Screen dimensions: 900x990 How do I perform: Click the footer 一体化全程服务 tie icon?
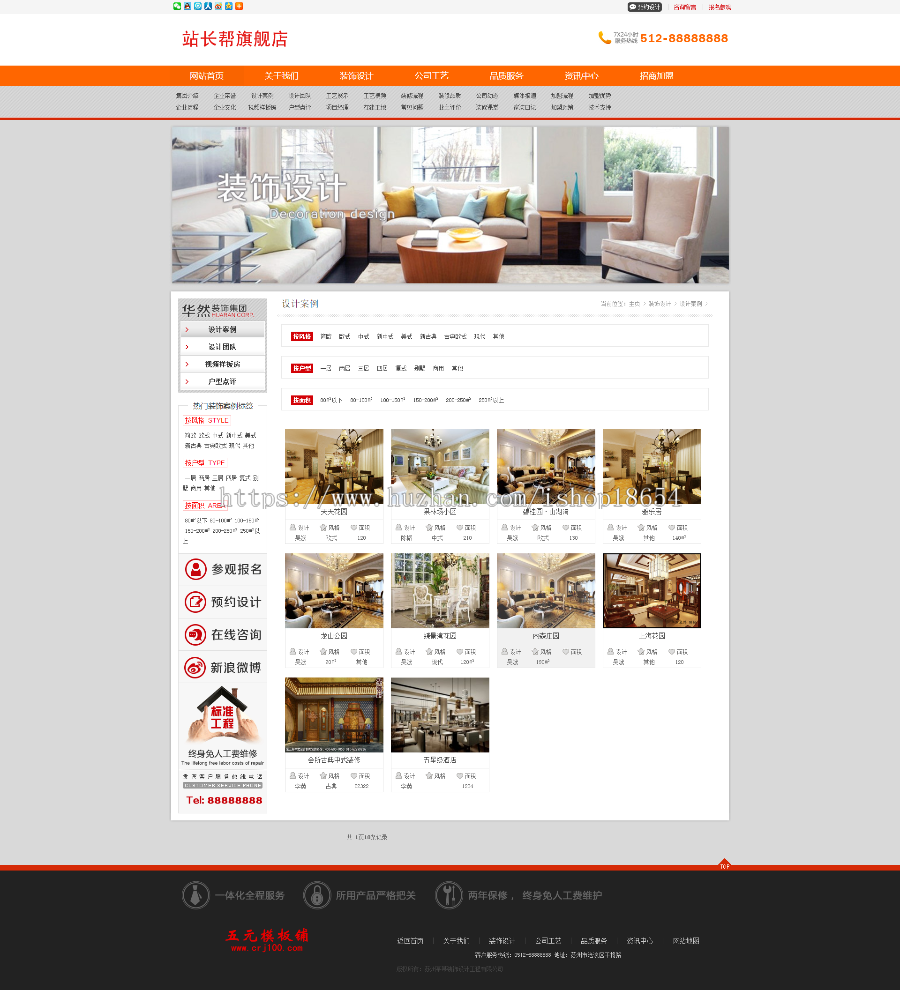tap(196, 895)
